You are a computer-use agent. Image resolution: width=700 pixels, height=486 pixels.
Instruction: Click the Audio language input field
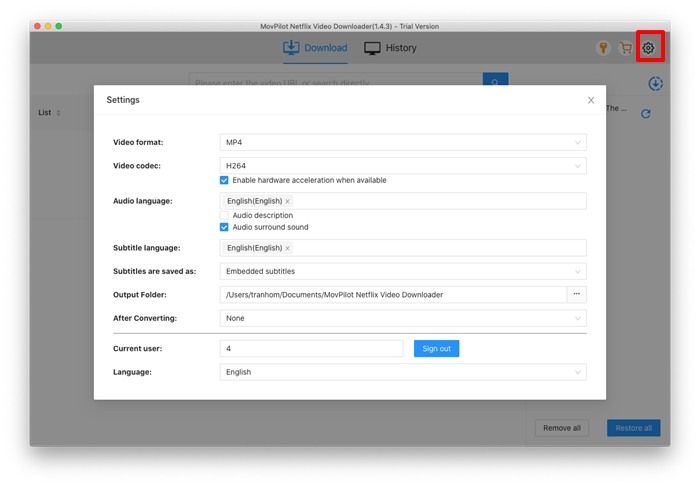click(403, 201)
